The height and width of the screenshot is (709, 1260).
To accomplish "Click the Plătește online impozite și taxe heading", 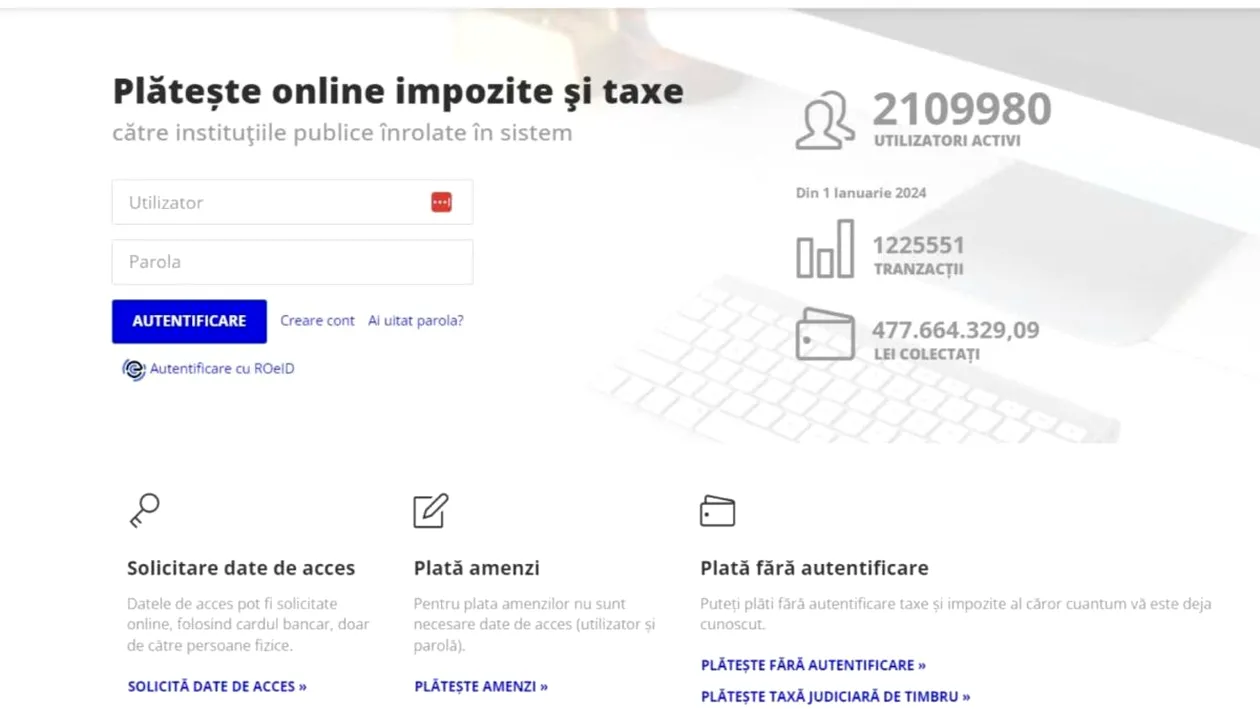I will coord(397,90).
